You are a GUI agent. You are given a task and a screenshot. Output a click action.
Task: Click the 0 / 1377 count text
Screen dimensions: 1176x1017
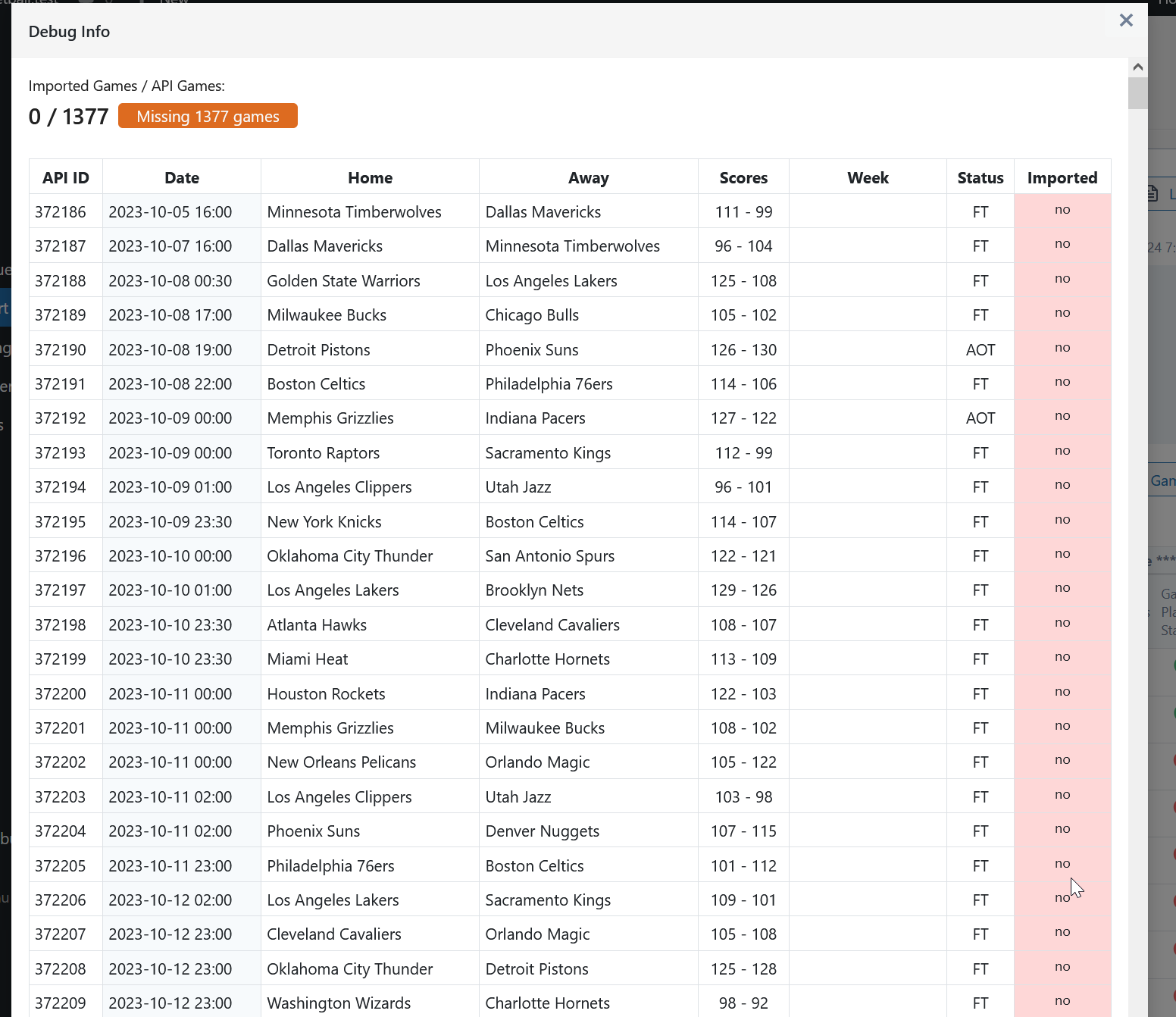tap(69, 117)
